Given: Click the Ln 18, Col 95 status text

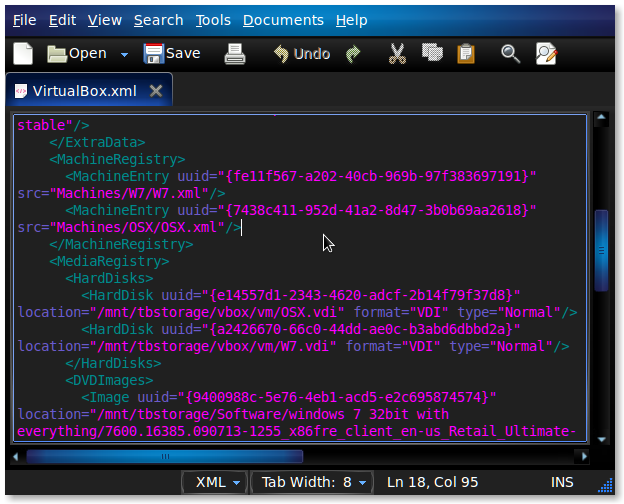Looking at the screenshot, I should 432,483.
